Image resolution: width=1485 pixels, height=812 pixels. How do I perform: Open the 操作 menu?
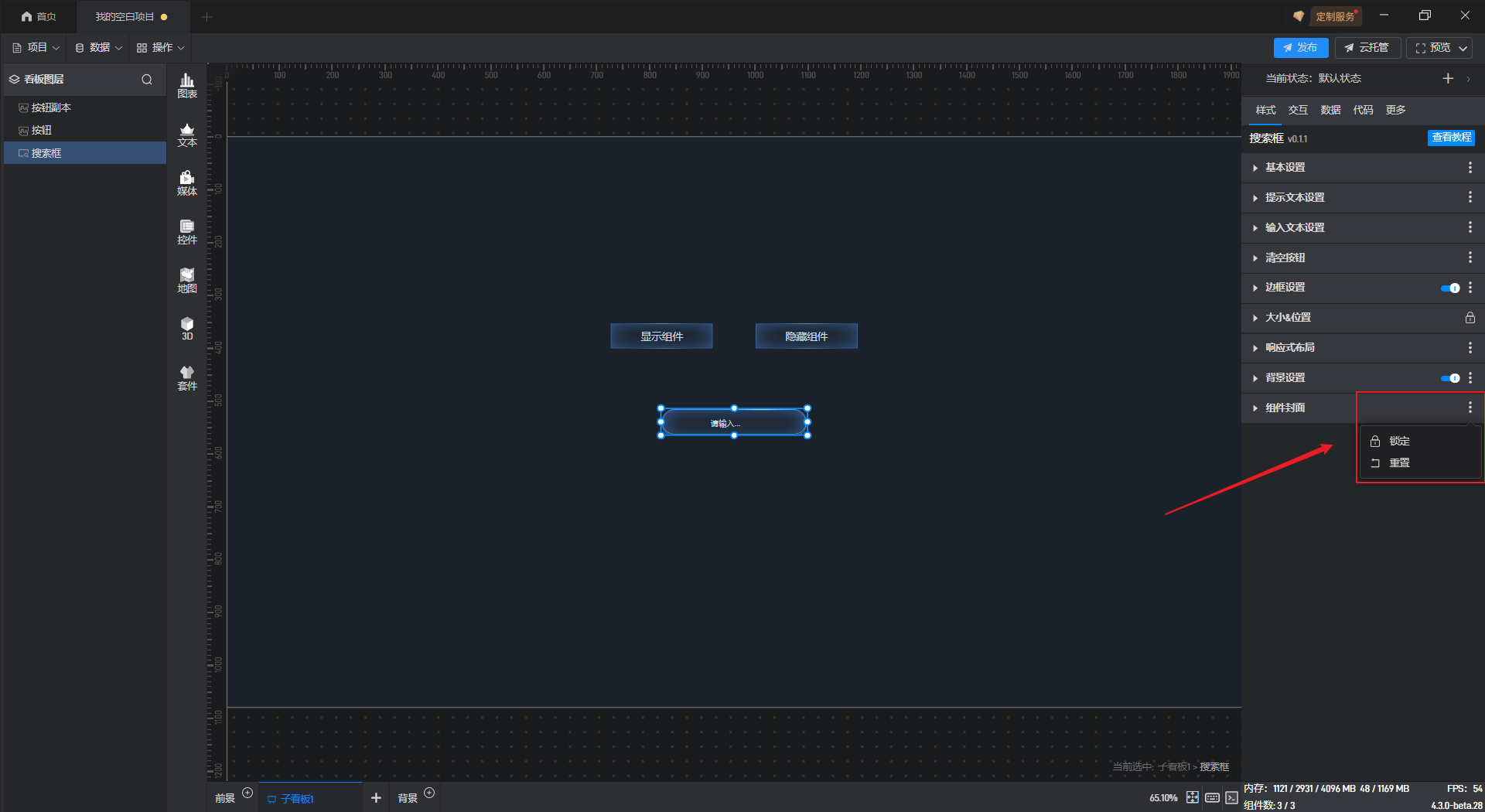(x=161, y=48)
